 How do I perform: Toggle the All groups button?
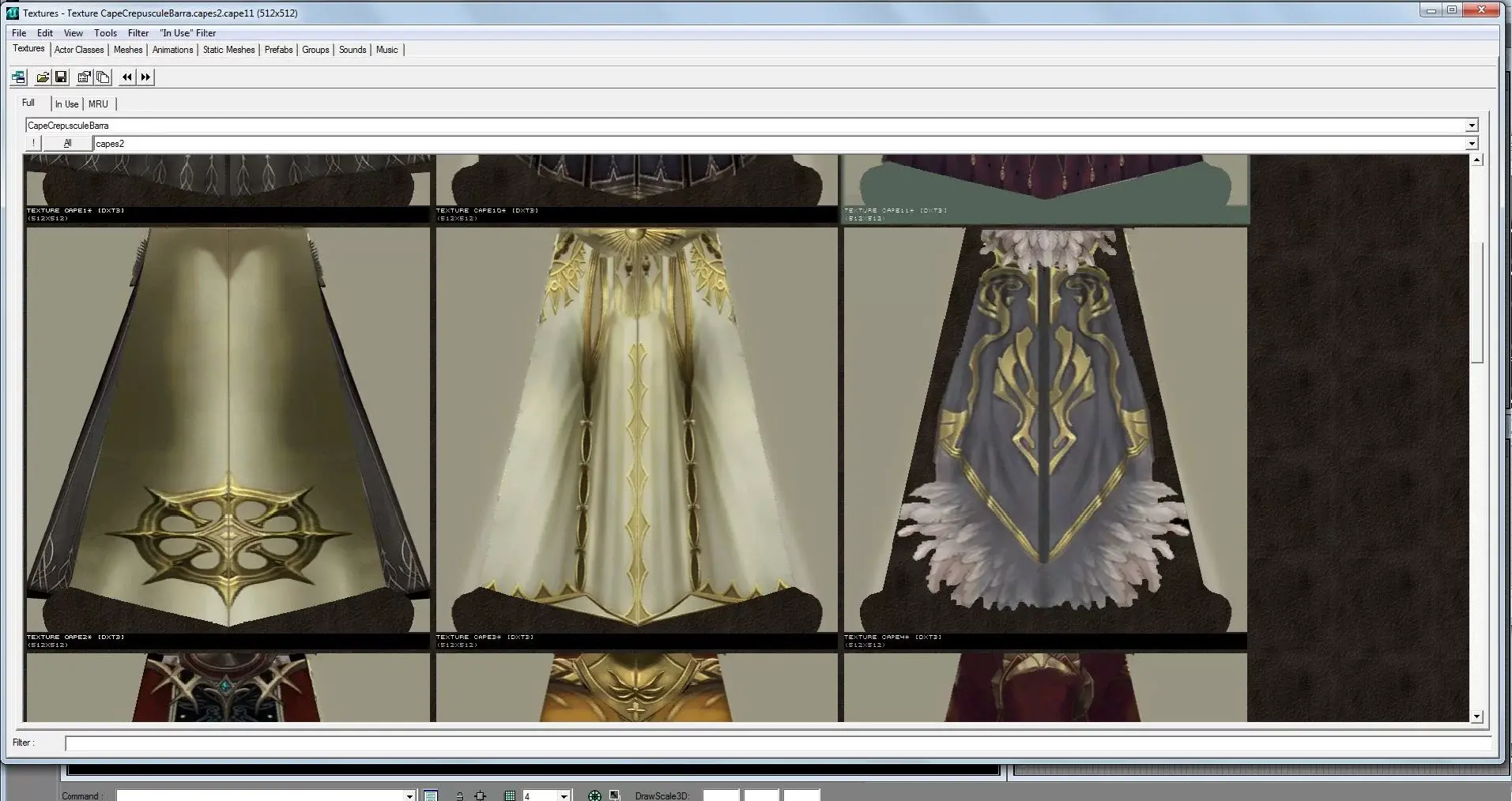[x=67, y=144]
